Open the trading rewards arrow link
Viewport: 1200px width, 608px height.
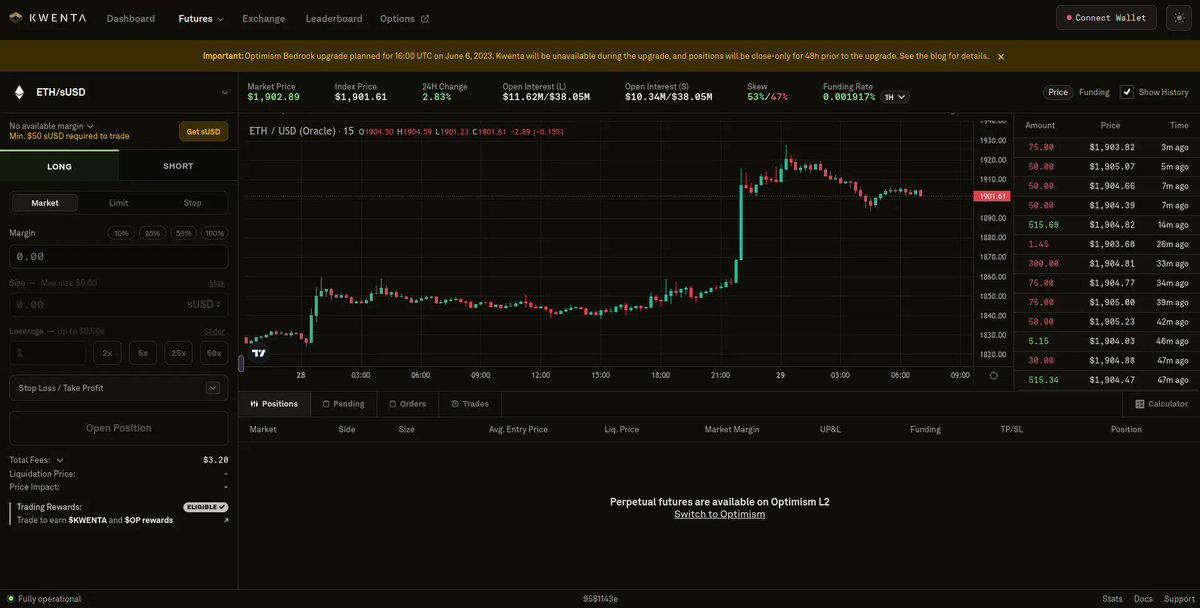pos(225,520)
